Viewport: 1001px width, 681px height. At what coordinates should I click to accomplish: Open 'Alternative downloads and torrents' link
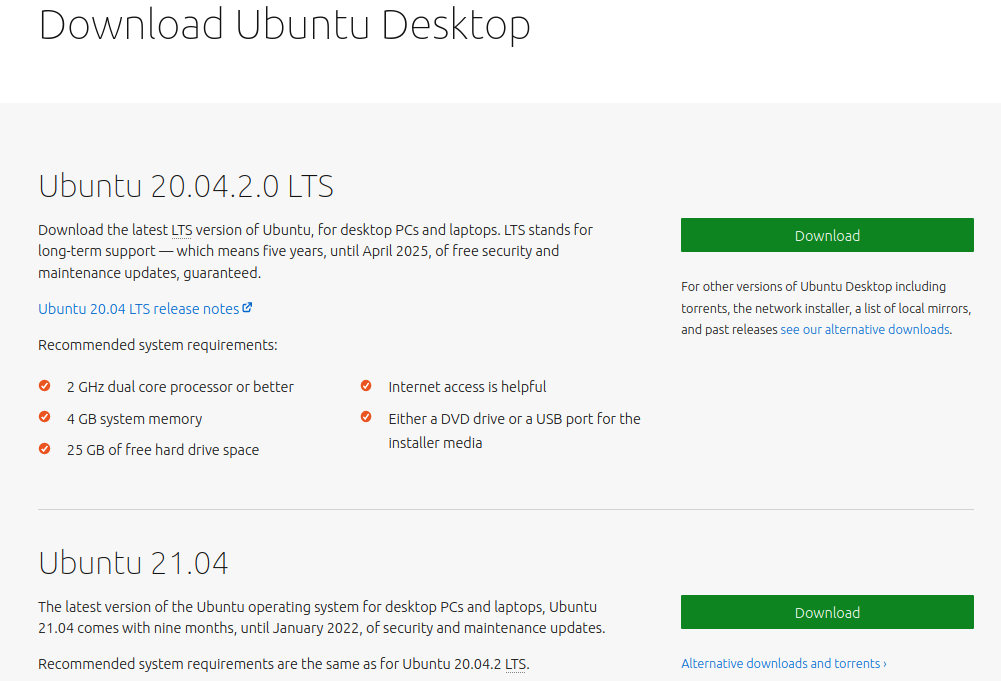[783, 664]
